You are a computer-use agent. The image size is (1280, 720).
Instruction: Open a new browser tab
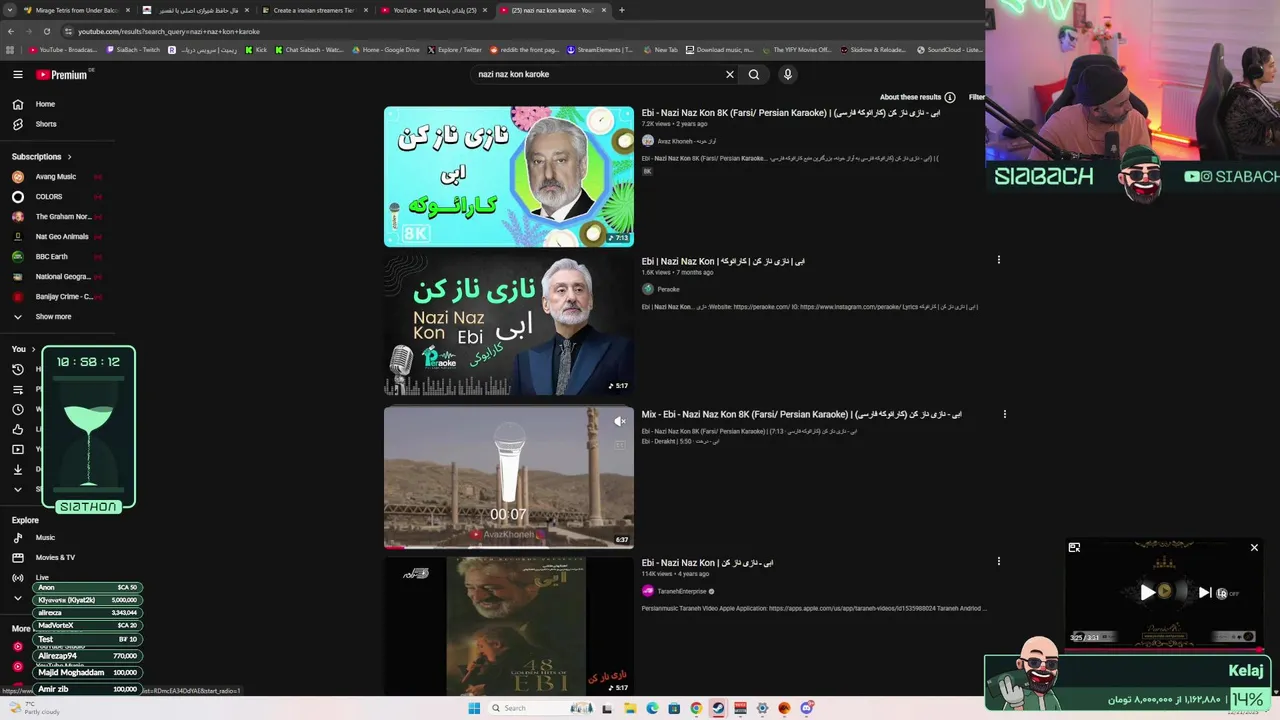click(x=622, y=10)
